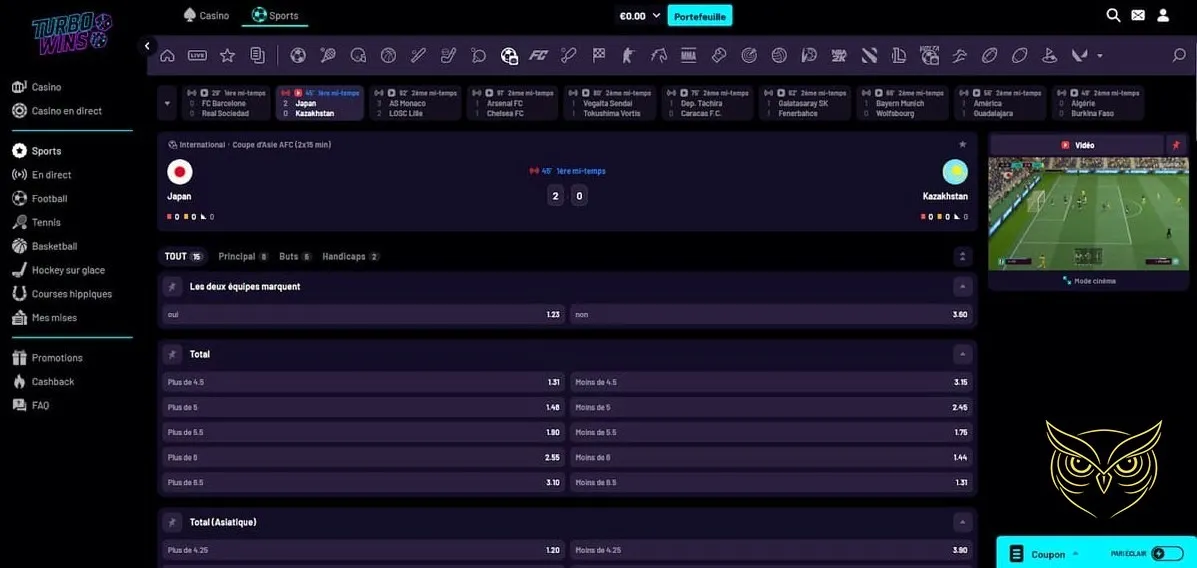Open Mes mises in sidebar
Screen dimensions: 1197x568
(x=44, y=318)
